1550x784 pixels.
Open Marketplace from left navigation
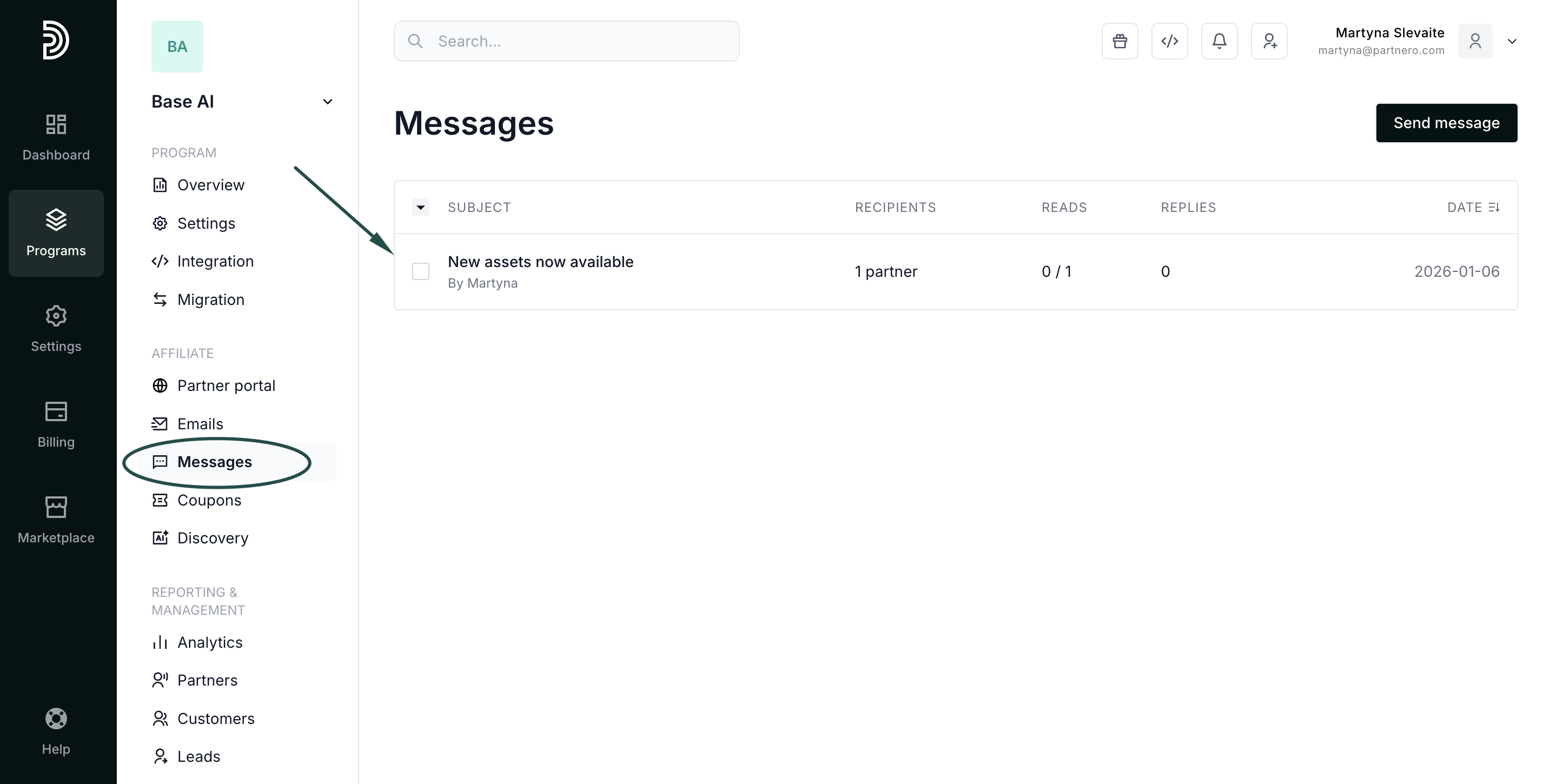tap(56, 520)
